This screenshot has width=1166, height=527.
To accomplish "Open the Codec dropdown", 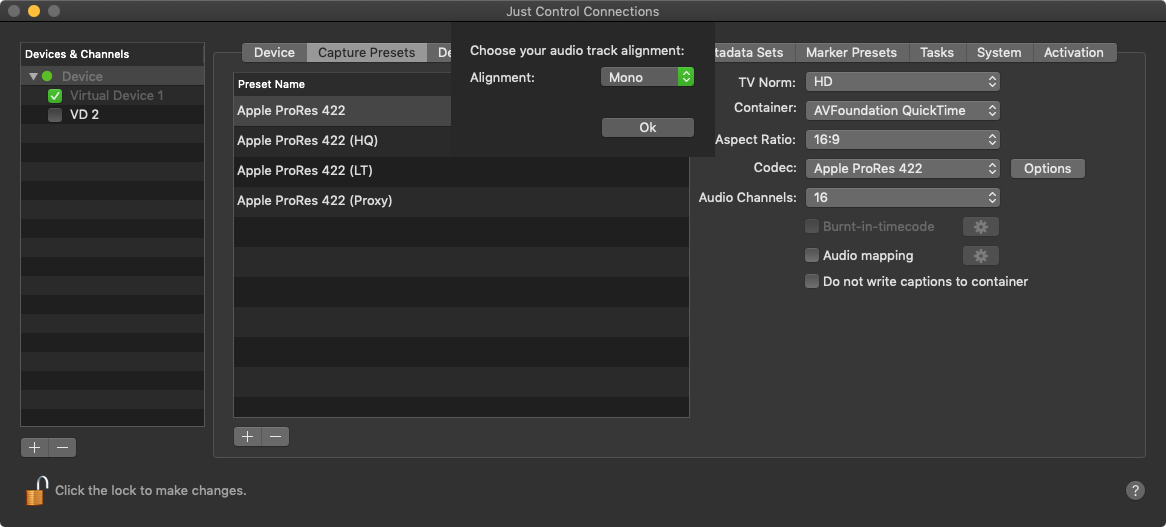I will [903, 169].
